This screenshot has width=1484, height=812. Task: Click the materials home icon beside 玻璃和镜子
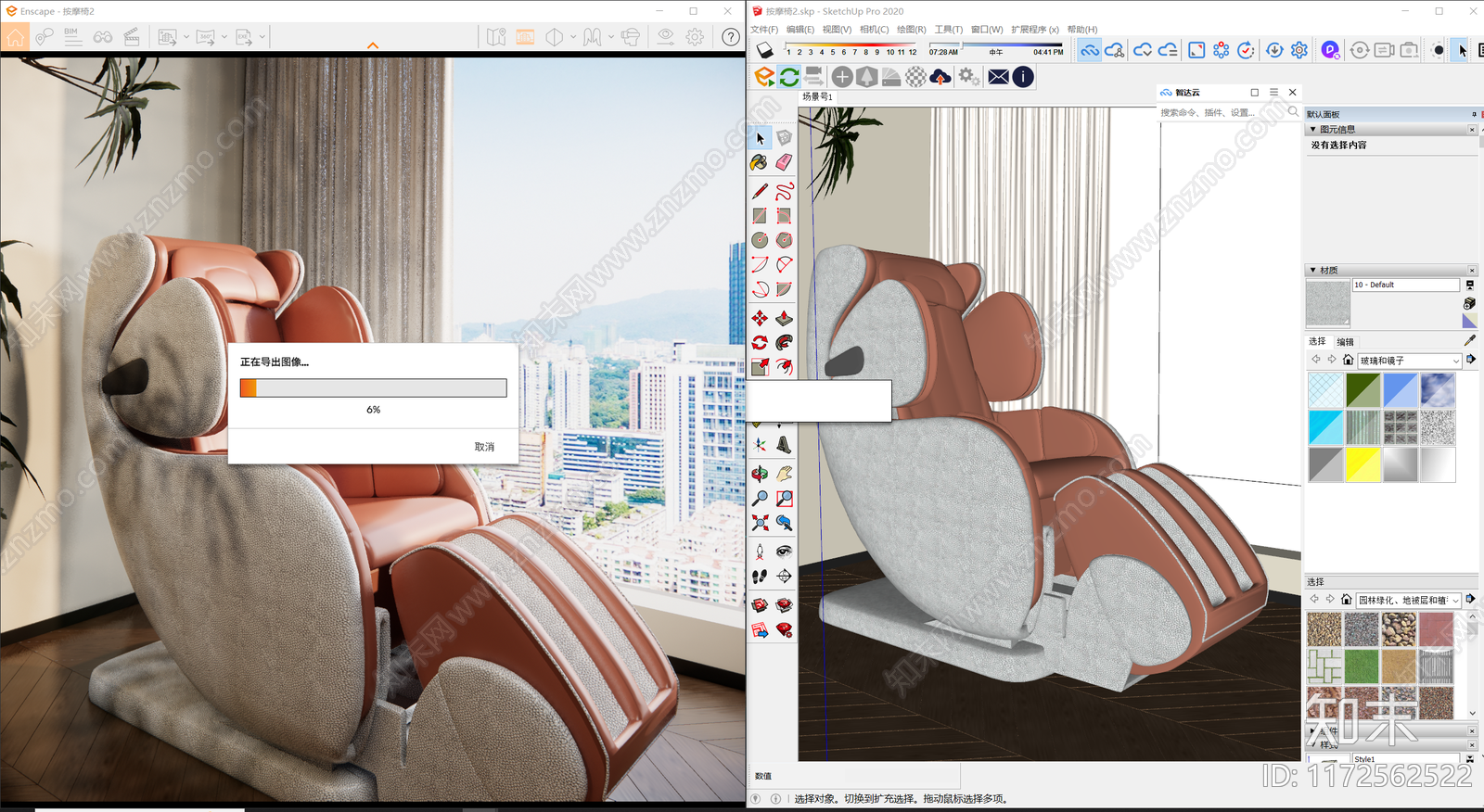1348,360
